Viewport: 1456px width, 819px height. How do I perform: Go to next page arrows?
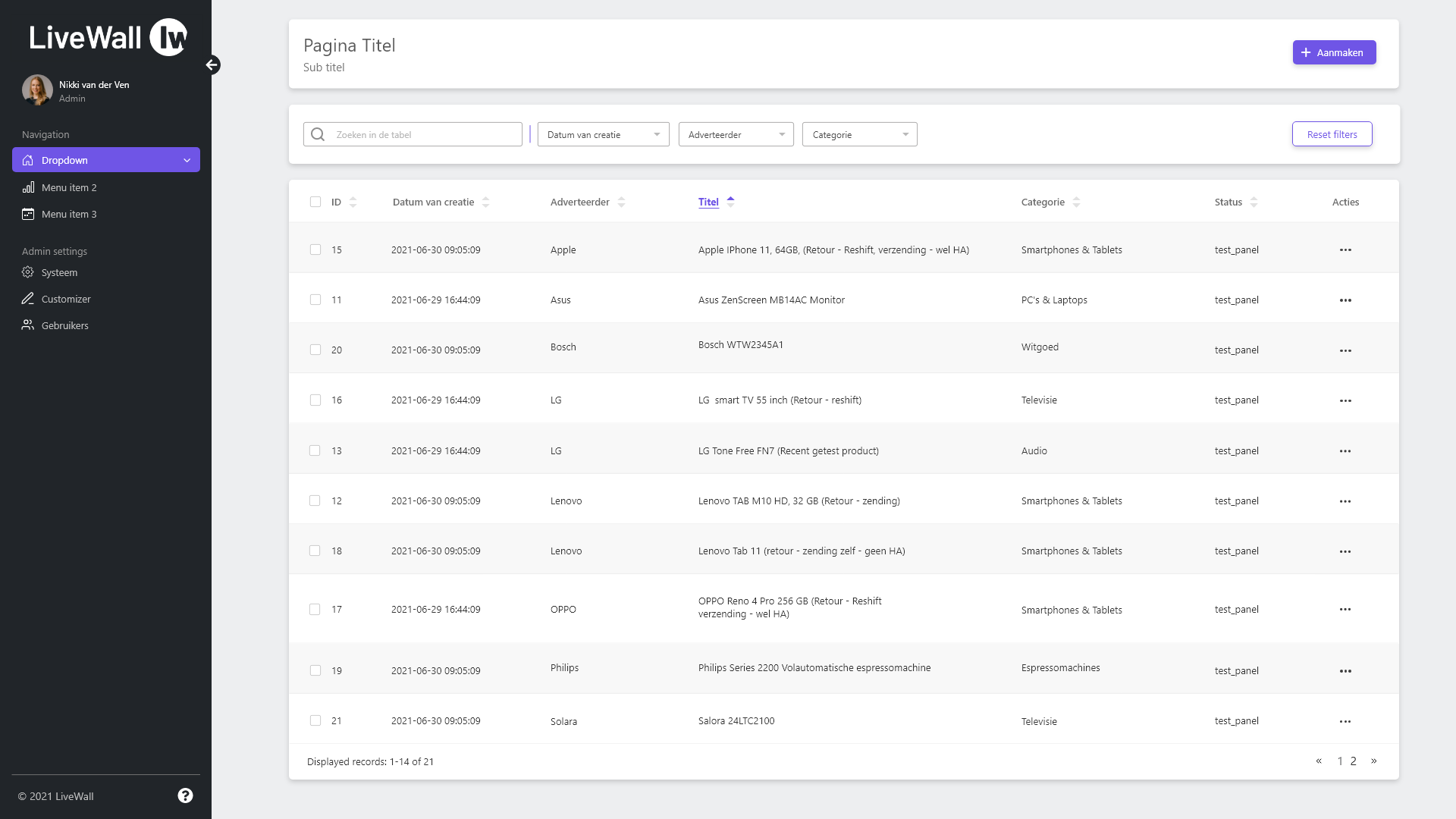pyautogui.click(x=1373, y=761)
